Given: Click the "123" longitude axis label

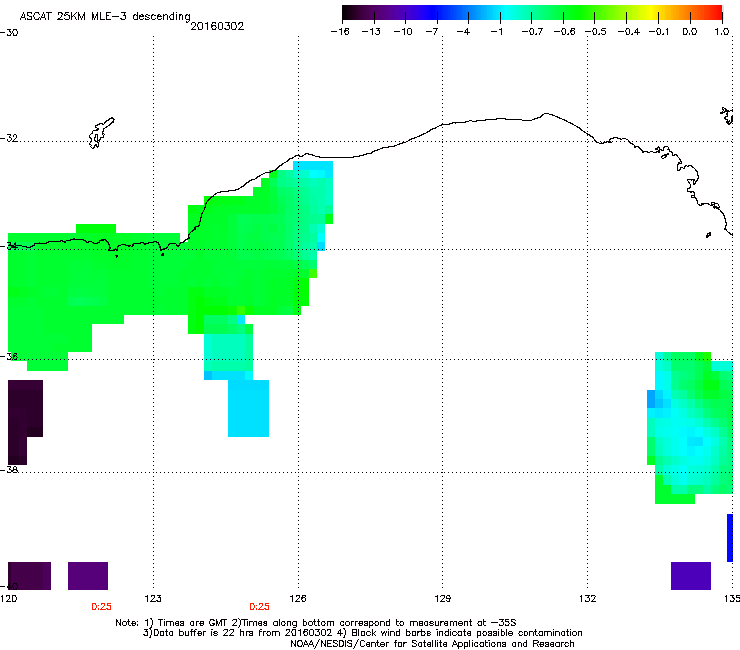Looking at the screenshot, I should click(x=153, y=599).
